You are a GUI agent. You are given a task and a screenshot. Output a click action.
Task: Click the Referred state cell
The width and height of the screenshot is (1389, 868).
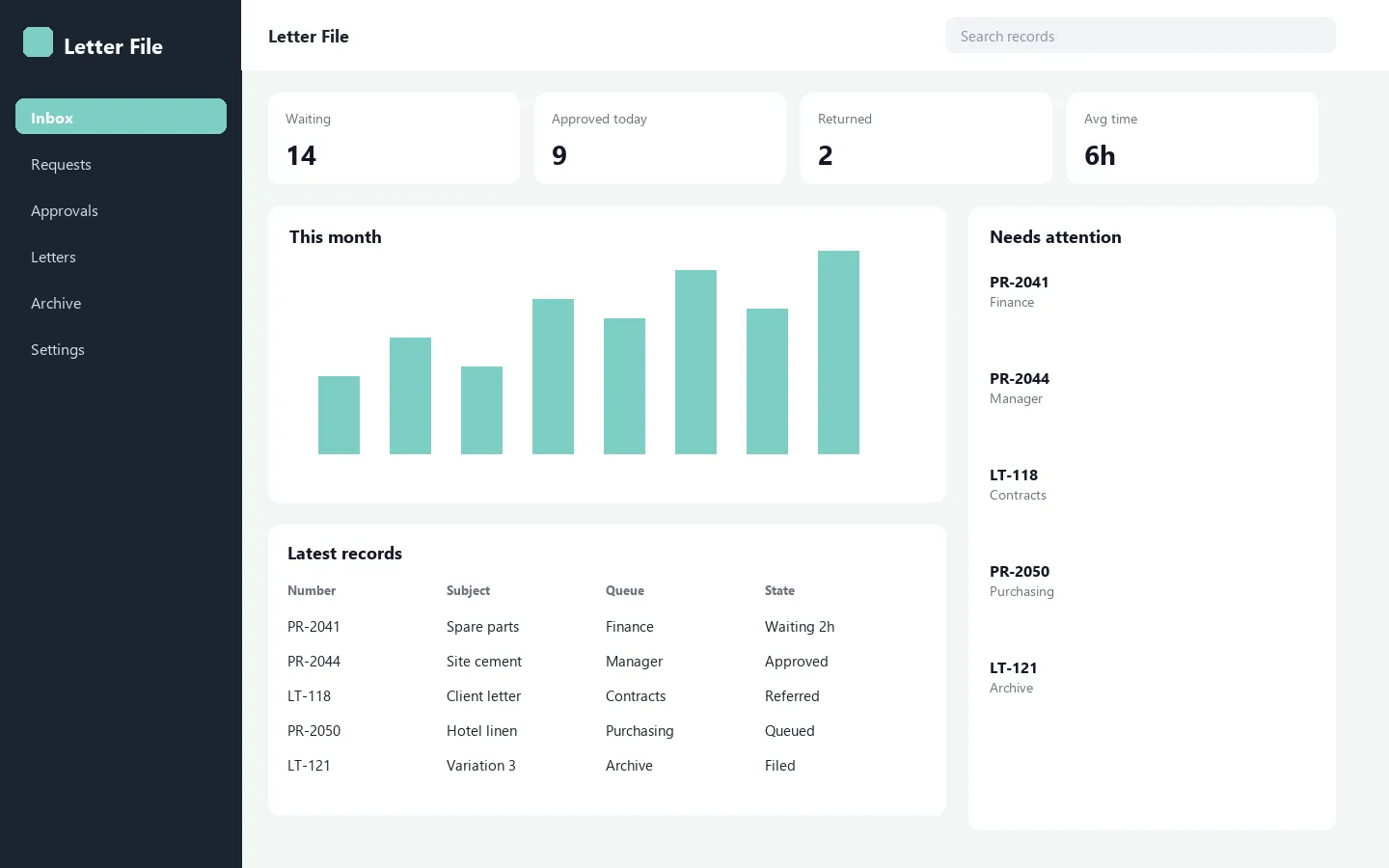click(792, 695)
